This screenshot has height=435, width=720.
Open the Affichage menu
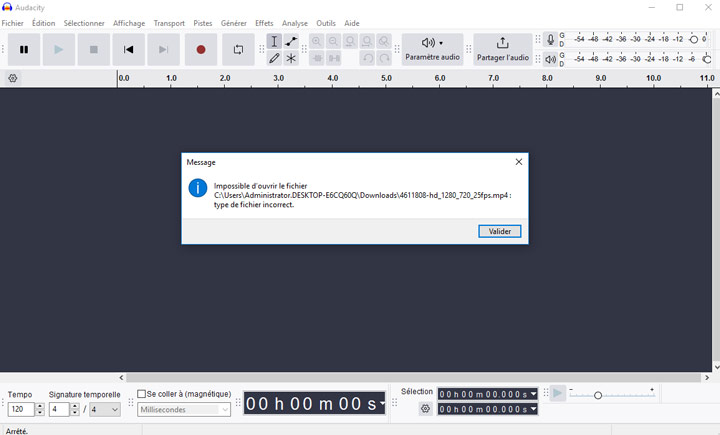(129, 23)
